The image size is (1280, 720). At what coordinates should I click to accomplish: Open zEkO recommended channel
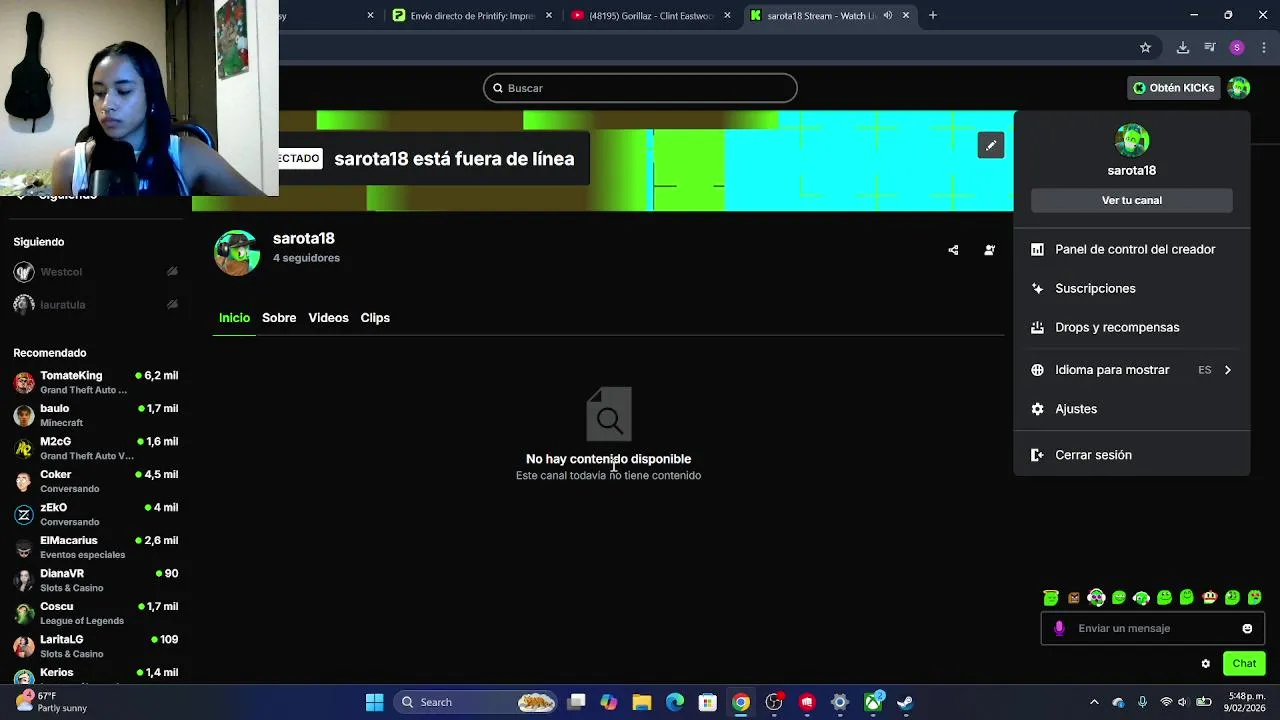coord(96,514)
